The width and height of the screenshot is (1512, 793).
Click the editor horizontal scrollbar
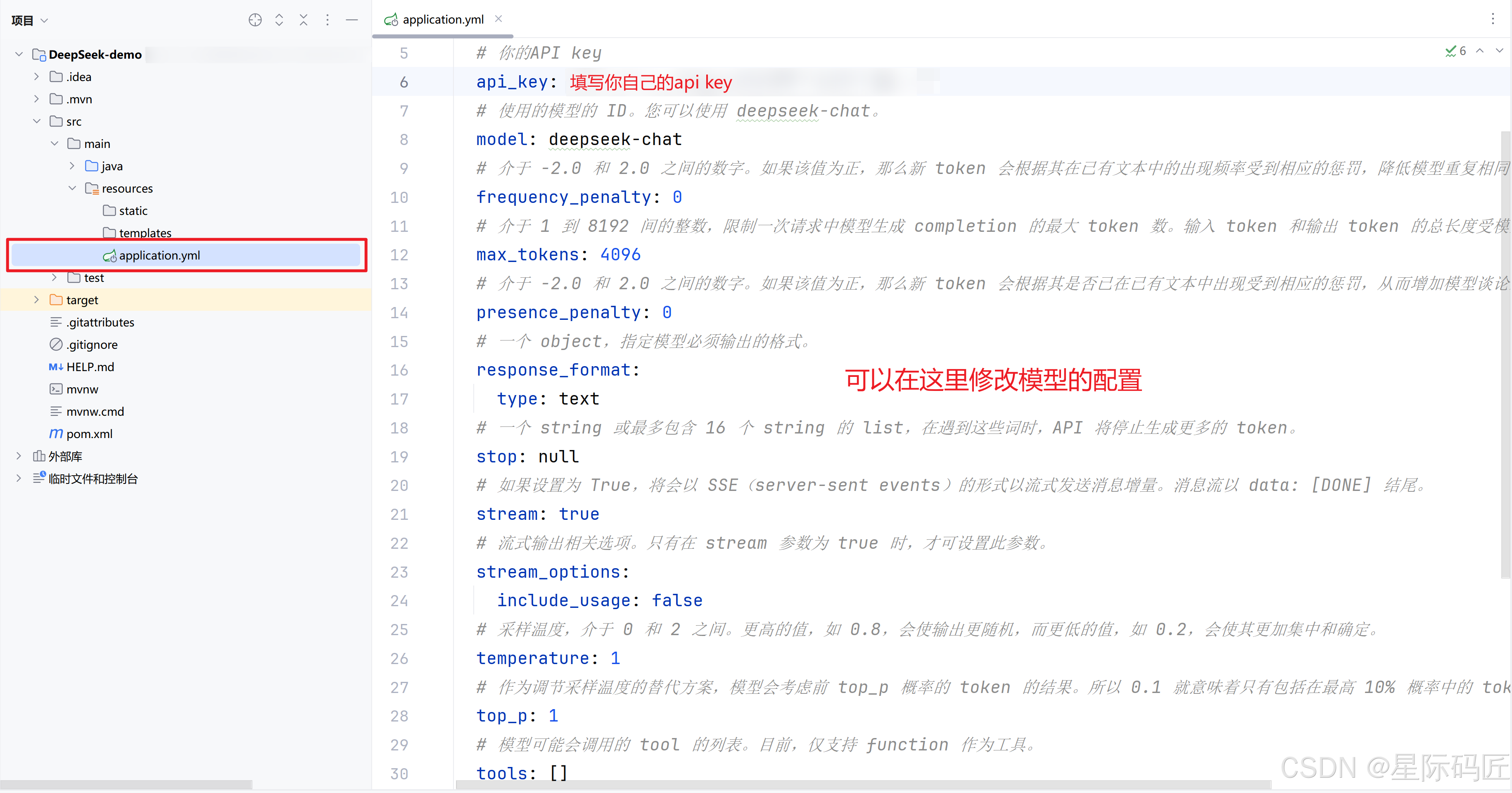pyautogui.click(x=863, y=786)
